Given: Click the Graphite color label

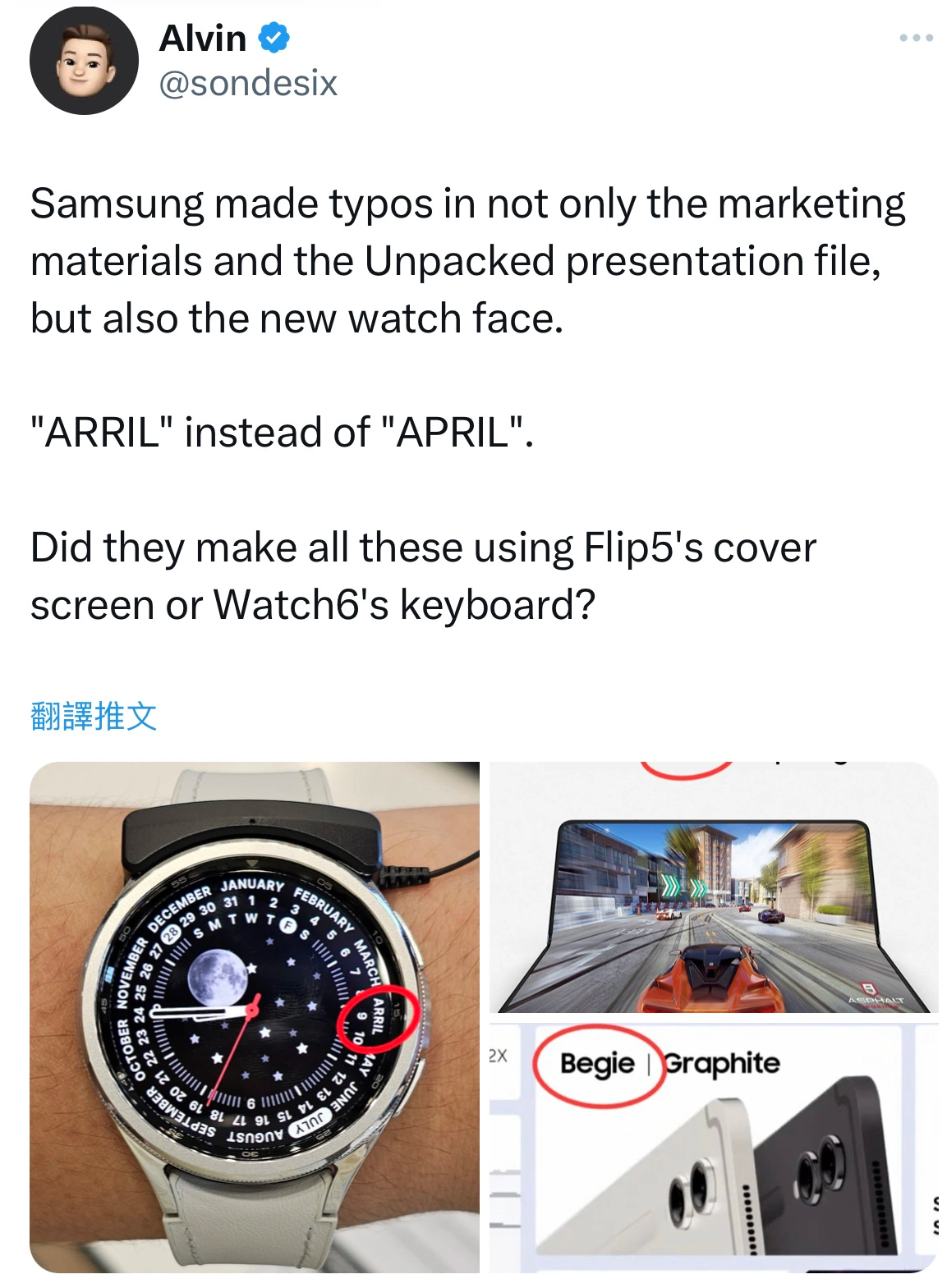Looking at the screenshot, I should (x=721, y=1063).
